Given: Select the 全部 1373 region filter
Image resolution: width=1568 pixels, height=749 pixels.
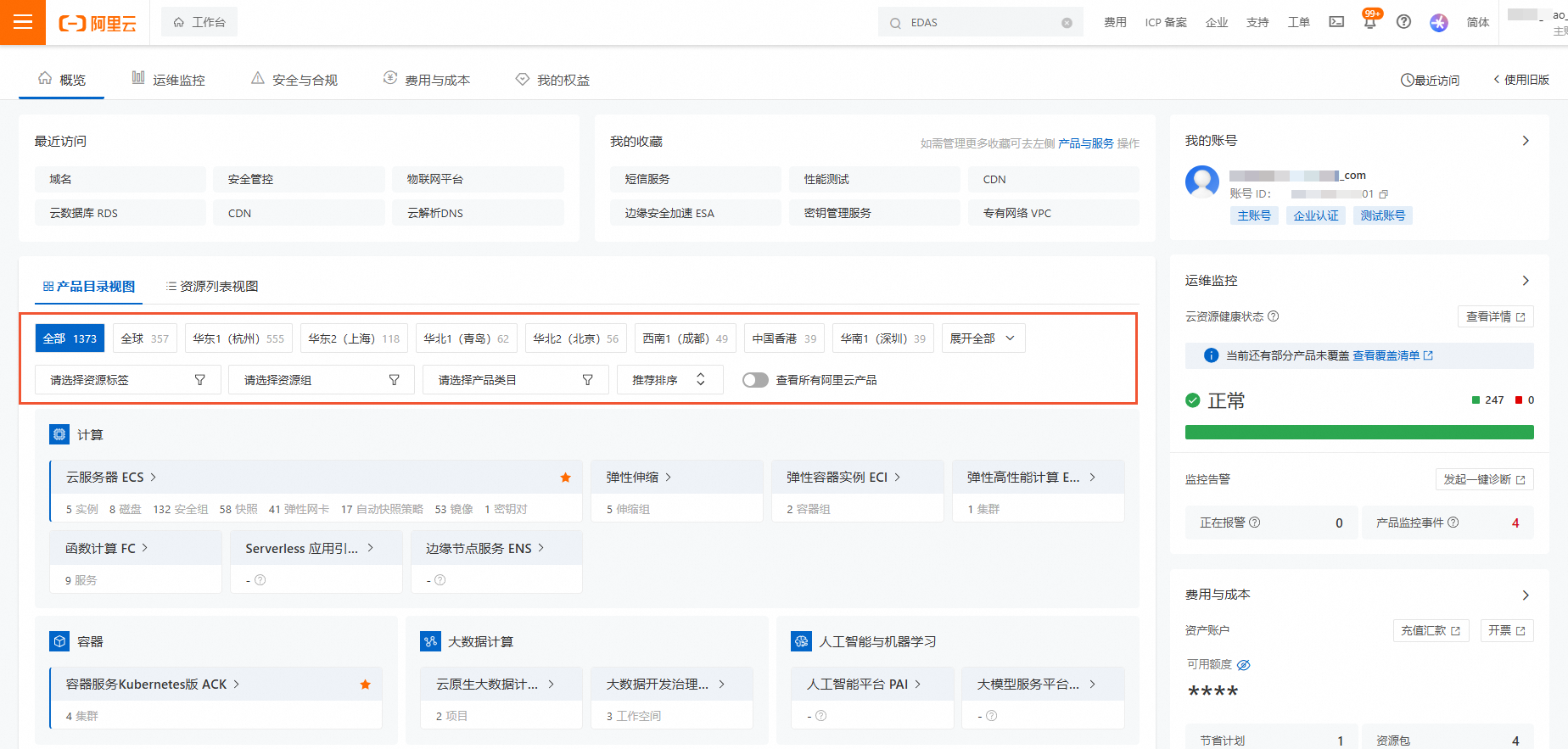Looking at the screenshot, I should [70, 338].
